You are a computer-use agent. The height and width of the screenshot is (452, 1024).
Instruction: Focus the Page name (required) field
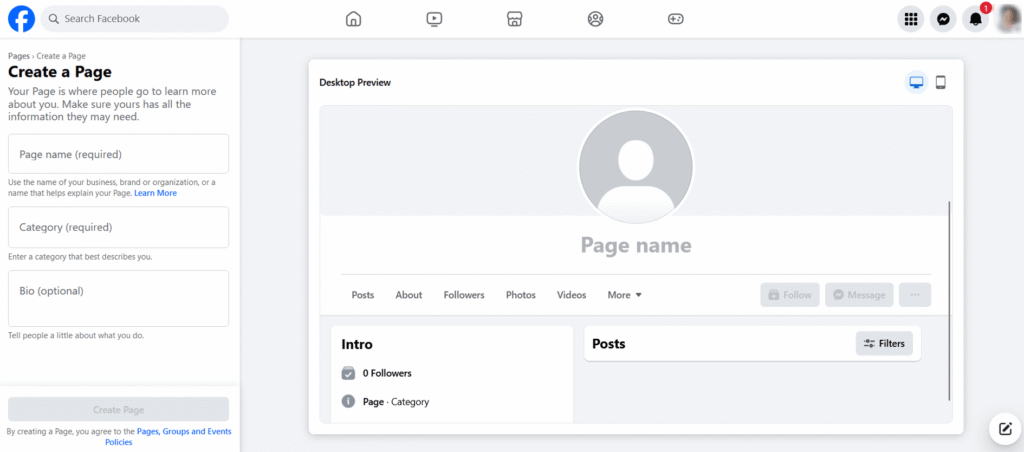tap(119, 154)
